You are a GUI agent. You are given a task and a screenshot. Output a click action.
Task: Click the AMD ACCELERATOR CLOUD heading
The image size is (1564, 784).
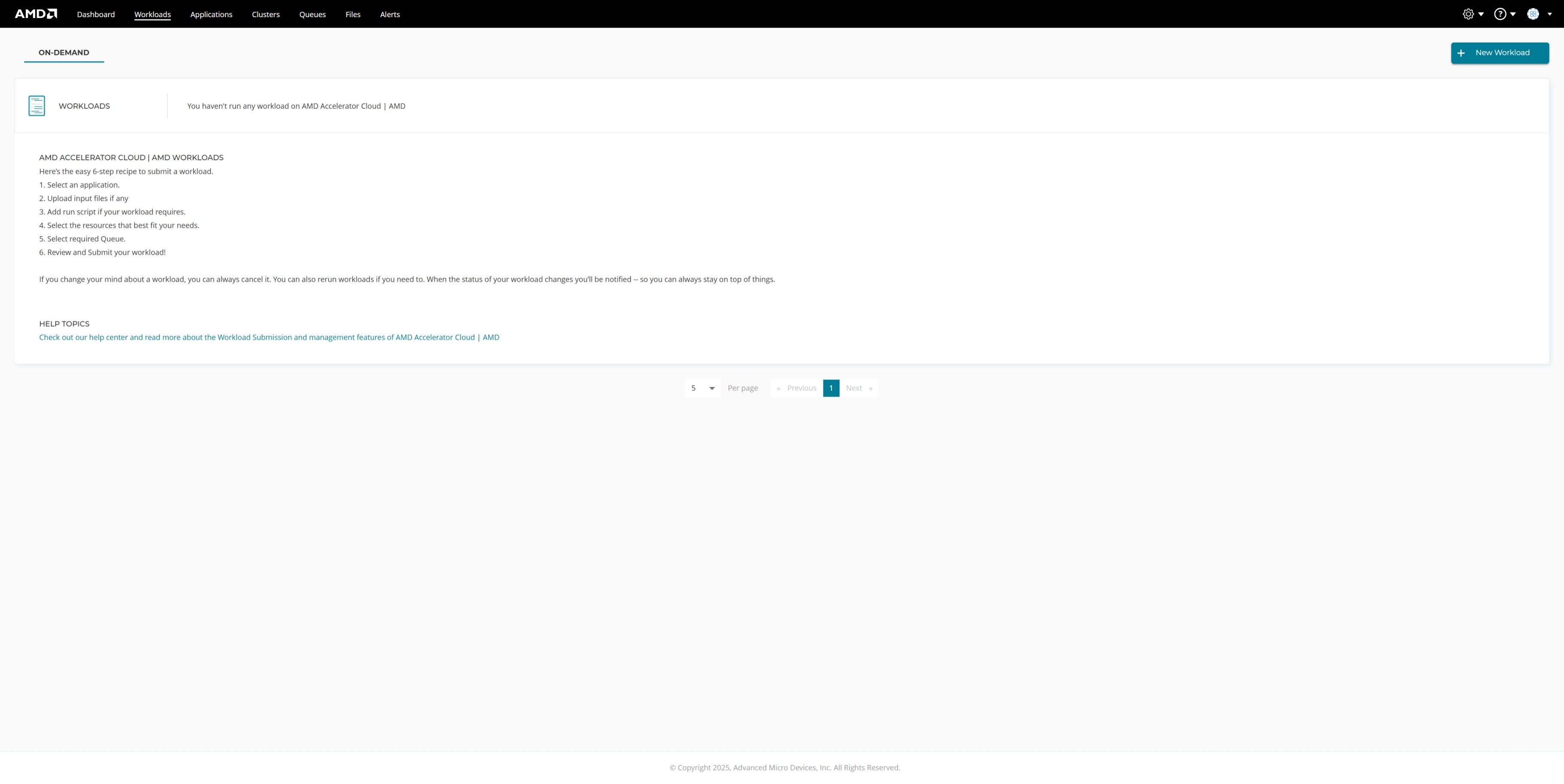pos(131,157)
